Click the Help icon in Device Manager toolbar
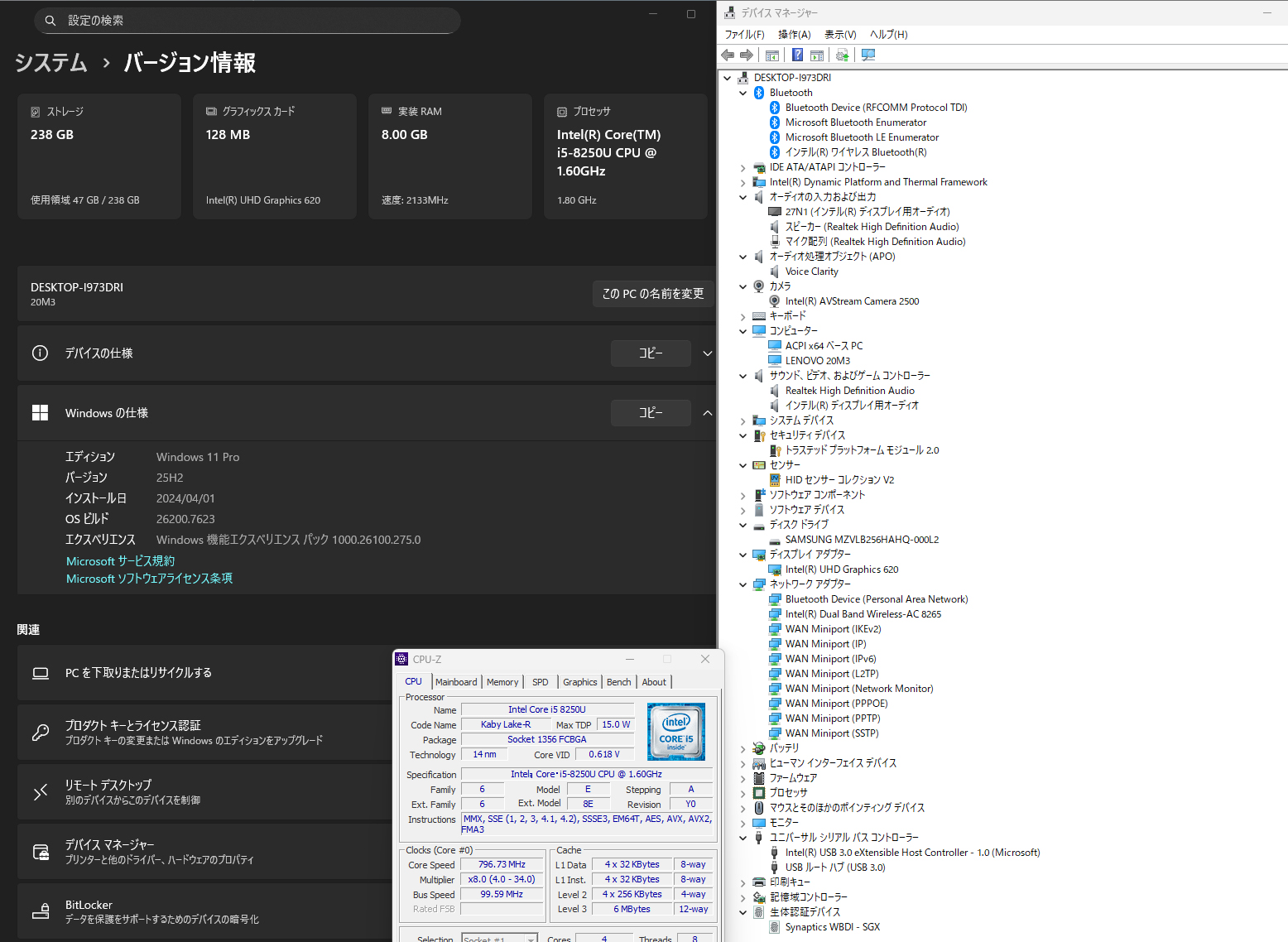Viewport: 1288px width, 942px height. pos(797,55)
